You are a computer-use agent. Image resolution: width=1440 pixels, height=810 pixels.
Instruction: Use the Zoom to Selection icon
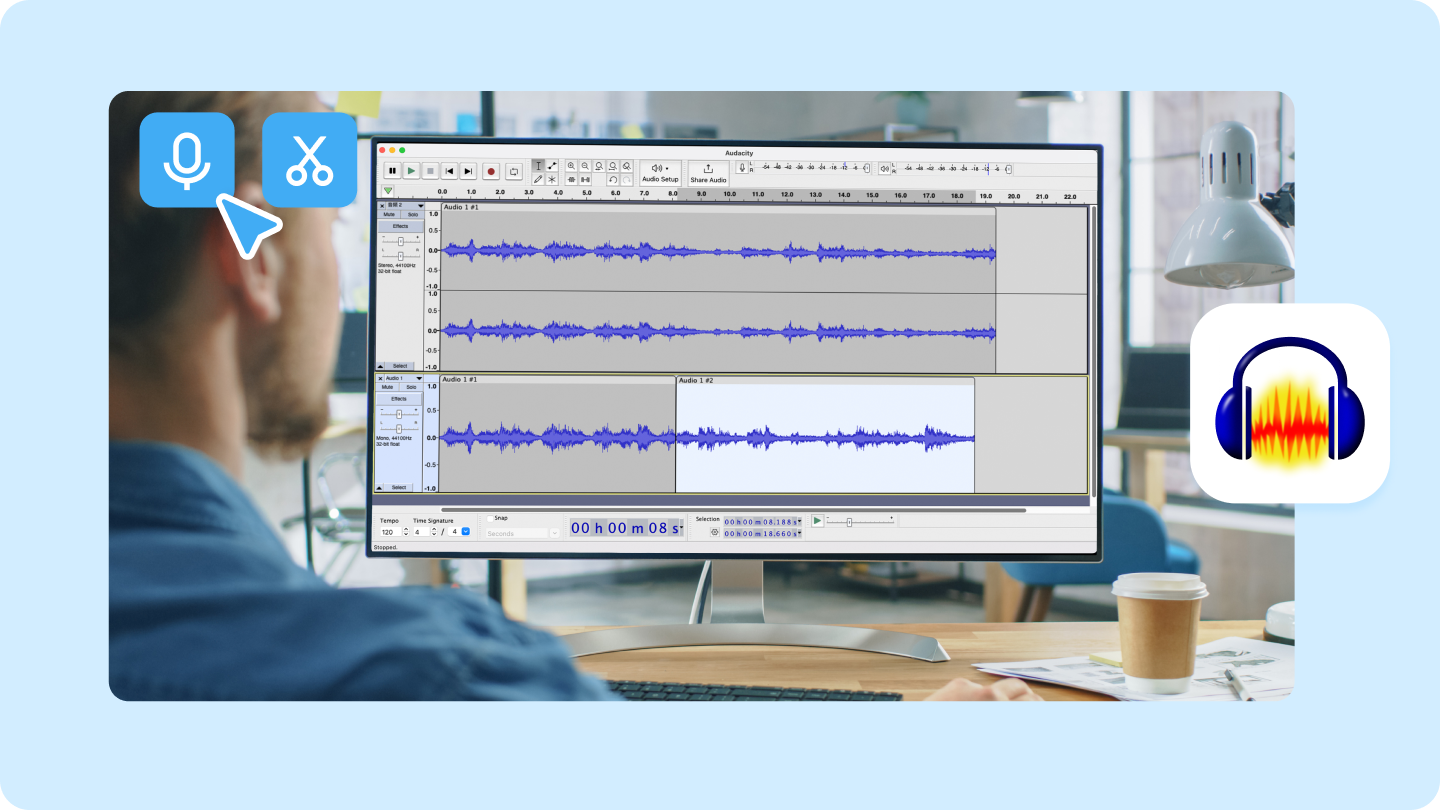(599, 165)
